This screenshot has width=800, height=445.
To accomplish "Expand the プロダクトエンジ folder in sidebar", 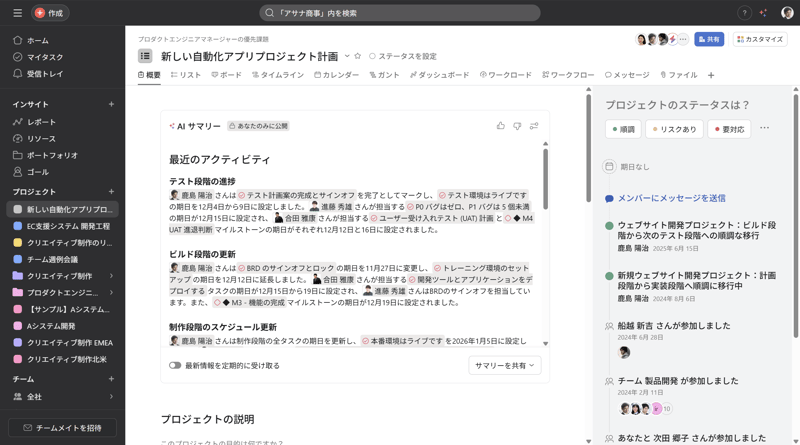I will [x=111, y=293].
